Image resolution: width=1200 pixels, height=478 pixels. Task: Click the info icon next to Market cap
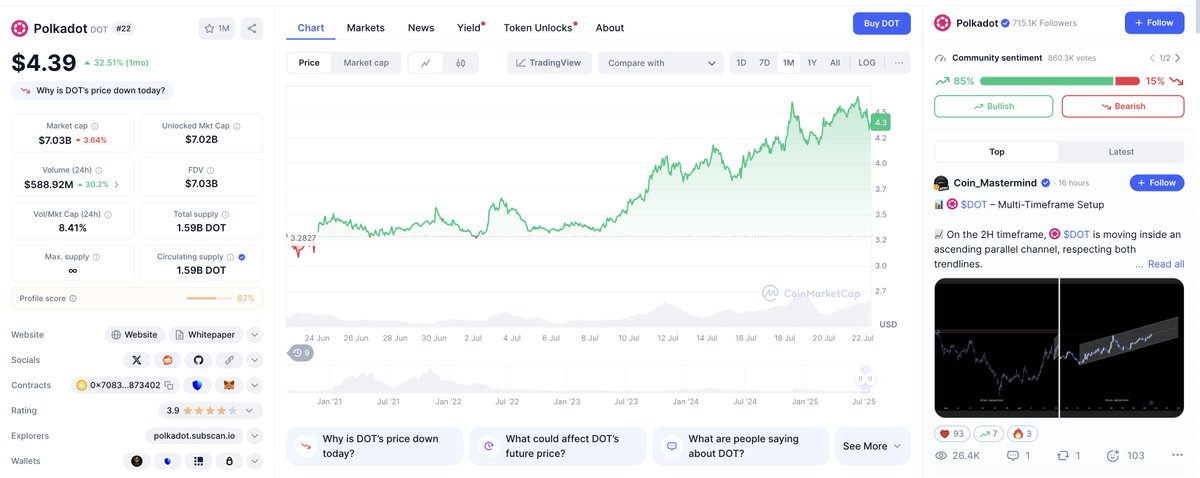click(96, 126)
